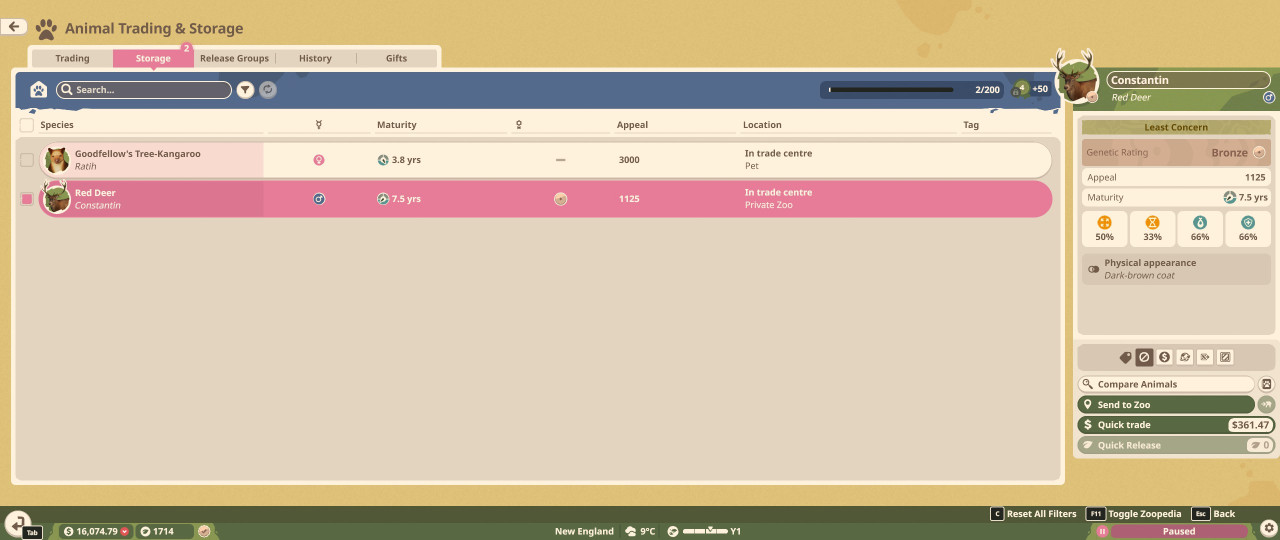Uncheck the Red Deer Constantin checkbox
The height and width of the screenshot is (540, 1280).
click(27, 199)
